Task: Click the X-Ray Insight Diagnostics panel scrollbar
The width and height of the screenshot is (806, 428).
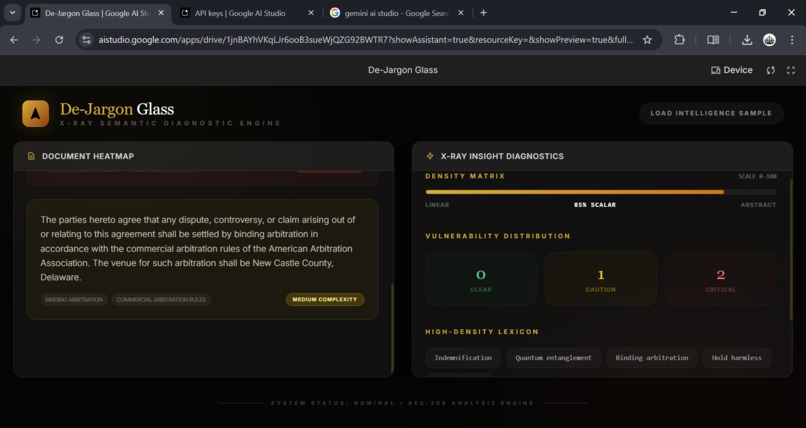Action: pyautogui.click(x=791, y=249)
